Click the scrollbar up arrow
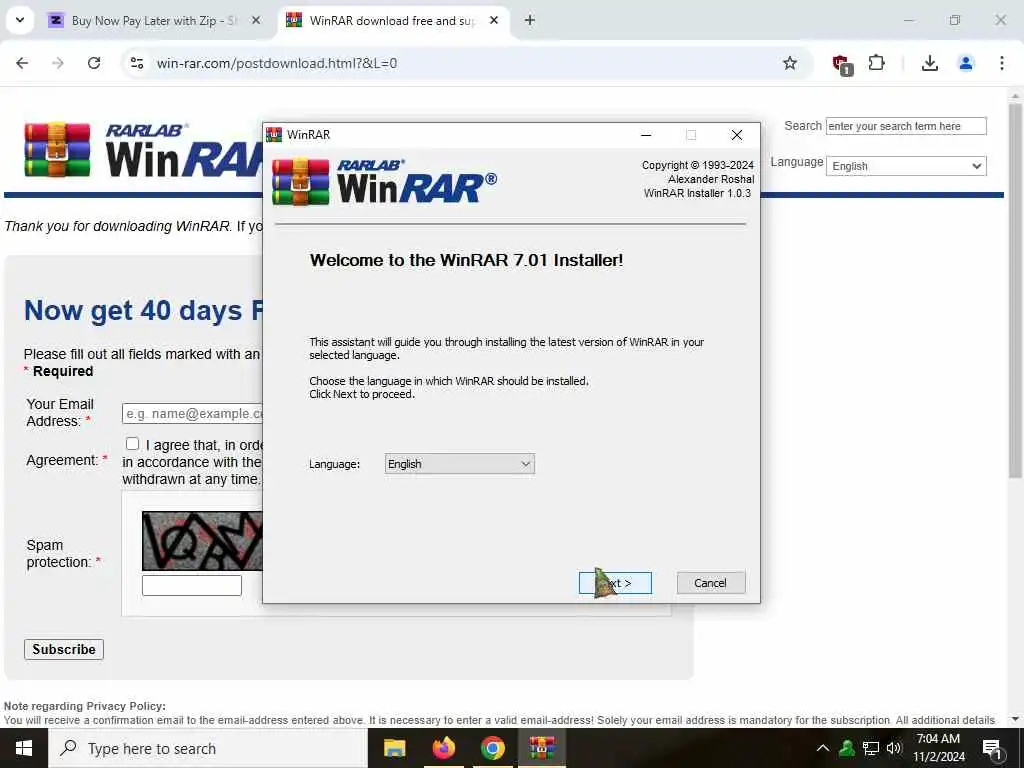 1015,96
